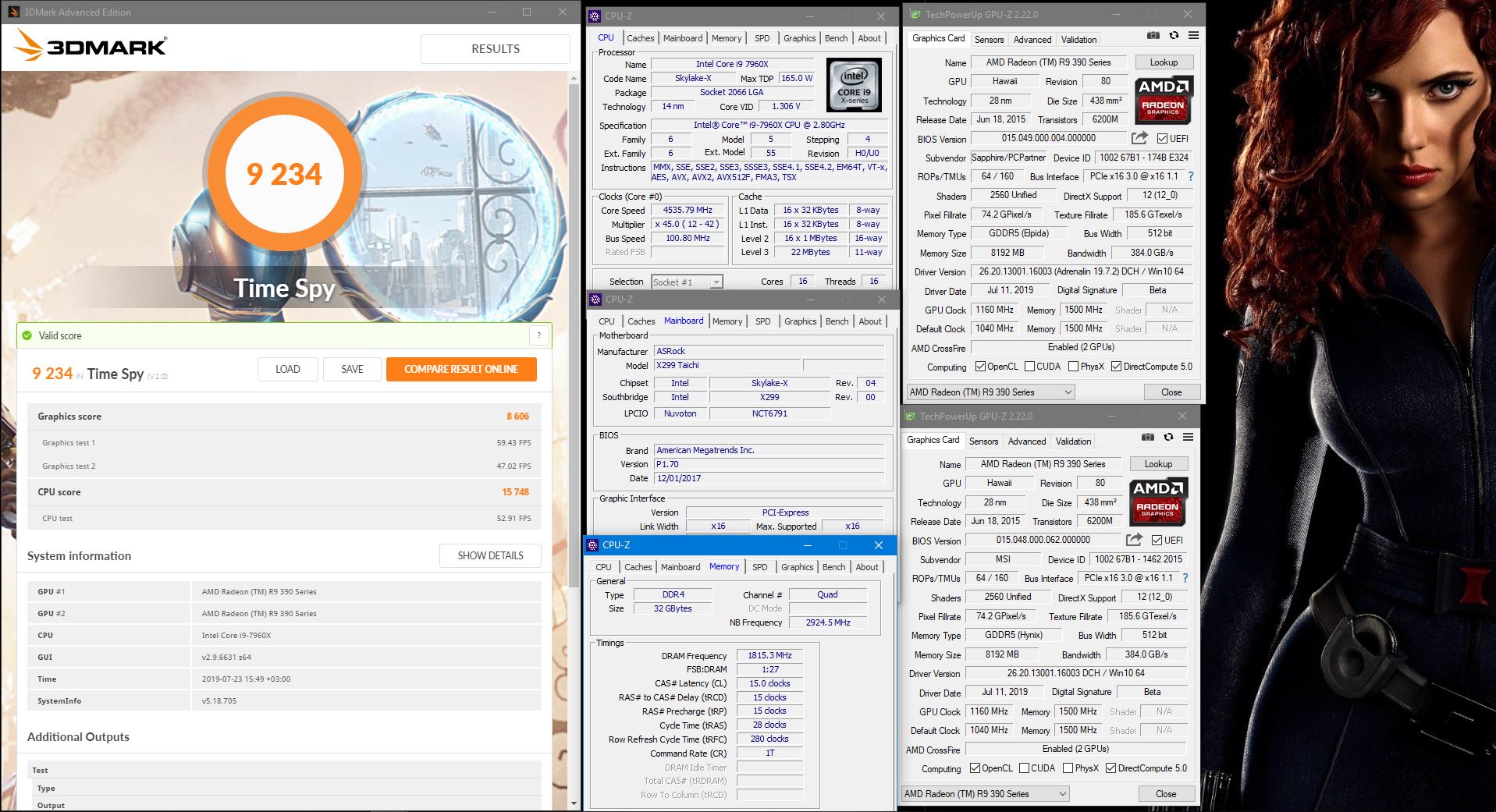Click AMD Radeon logo in bottom GPU-Z
This screenshot has height=812, width=1496.
[x=1157, y=502]
